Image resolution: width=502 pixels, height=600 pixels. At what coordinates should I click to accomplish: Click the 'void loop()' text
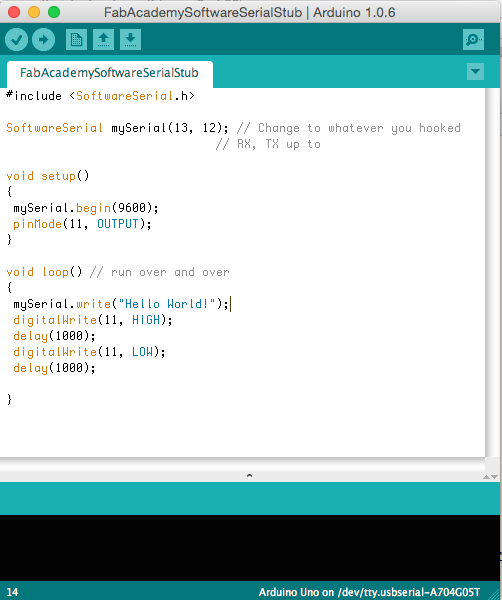click(x=44, y=272)
